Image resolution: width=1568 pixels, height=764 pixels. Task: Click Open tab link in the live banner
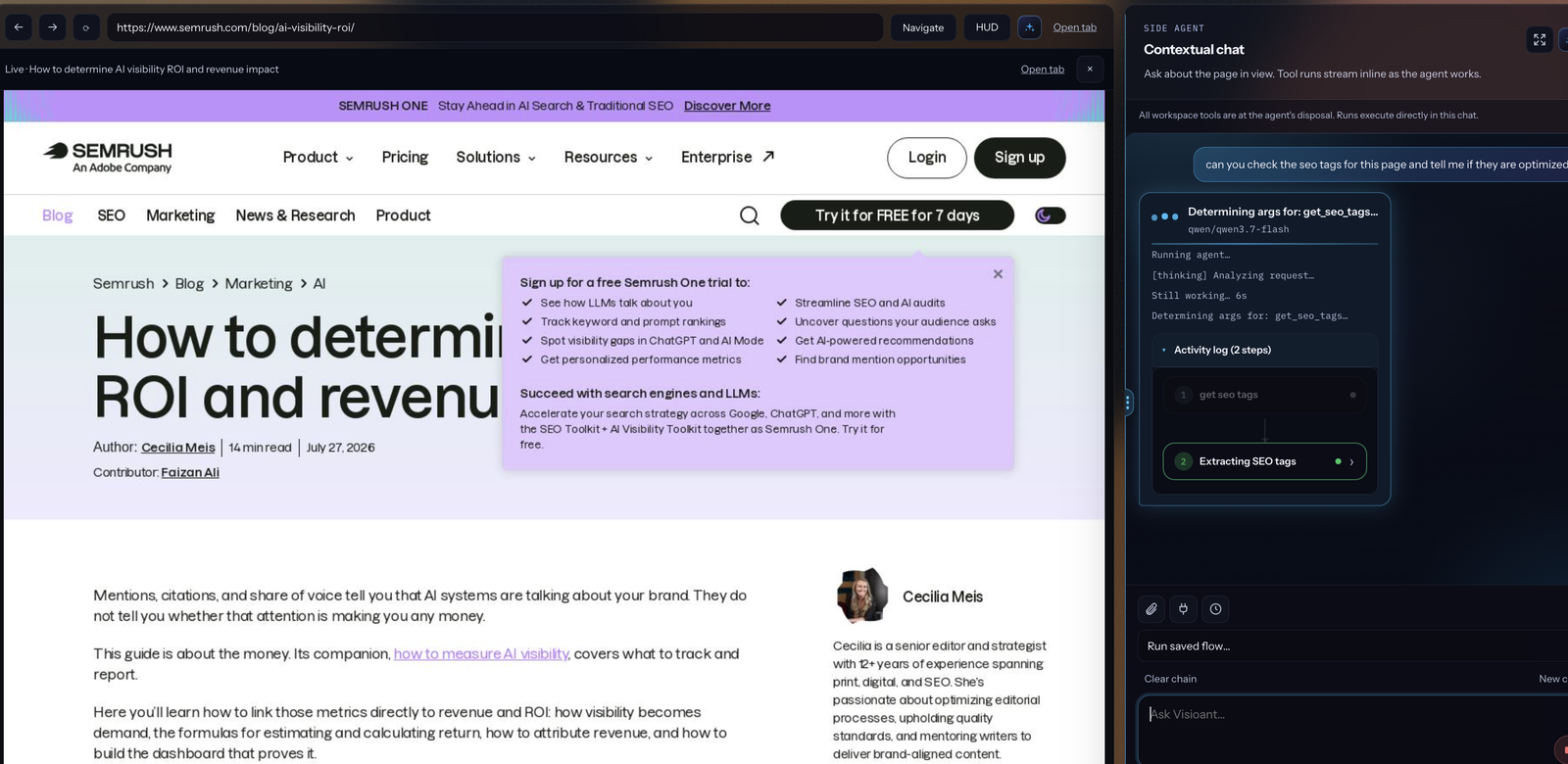pyautogui.click(x=1042, y=70)
